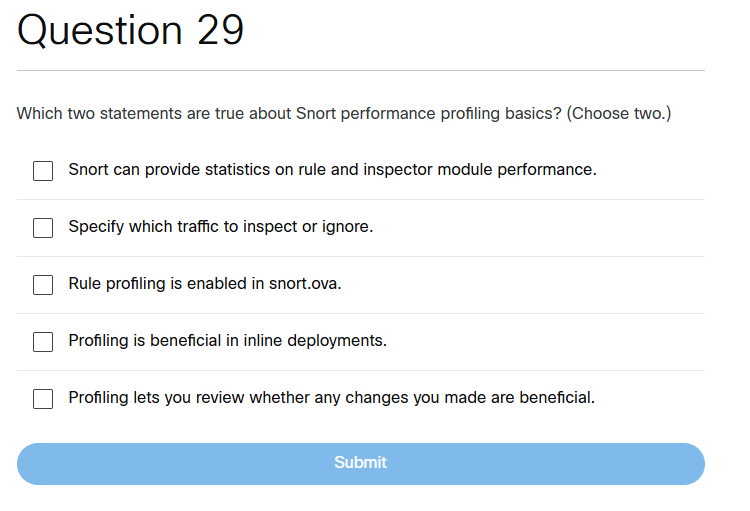Click the question prompt about Snort profiling basics
The width and height of the screenshot is (750, 511).
point(290,114)
